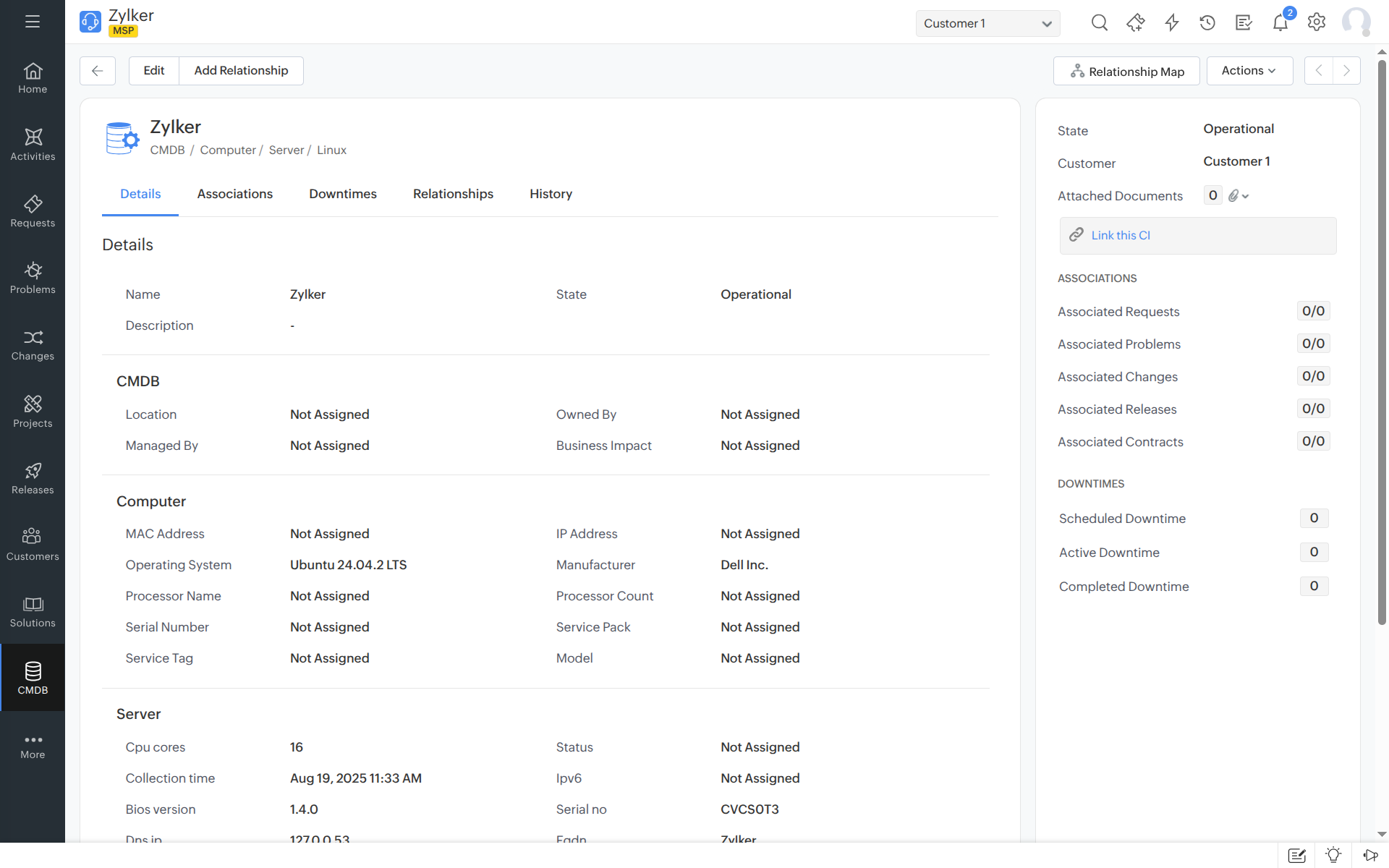
Task: Expand the Actions menu
Action: click(1249, 70)
